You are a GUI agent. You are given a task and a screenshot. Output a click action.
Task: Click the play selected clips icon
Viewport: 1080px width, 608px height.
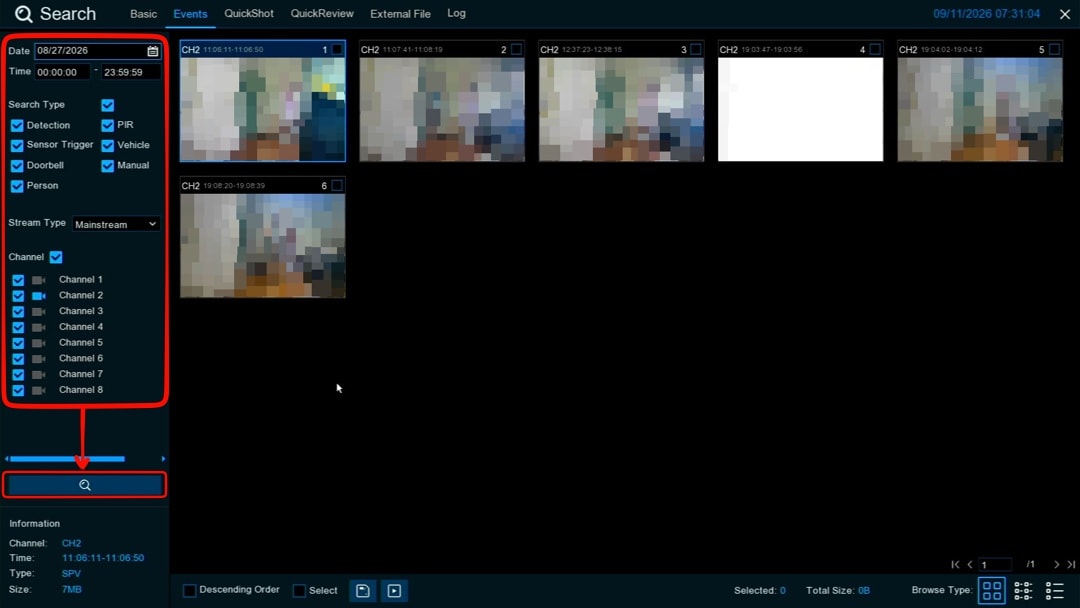[x=394, y=591]
